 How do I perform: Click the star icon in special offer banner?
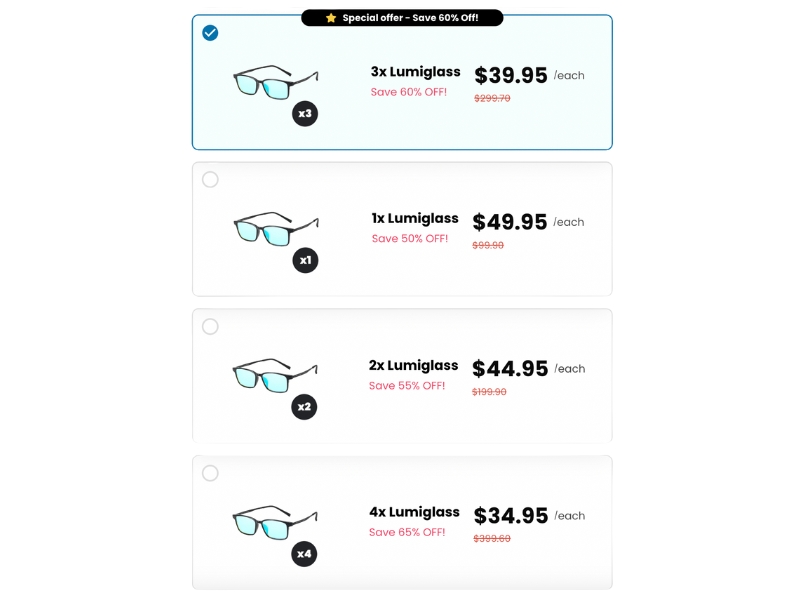click(x=331, y=18)
